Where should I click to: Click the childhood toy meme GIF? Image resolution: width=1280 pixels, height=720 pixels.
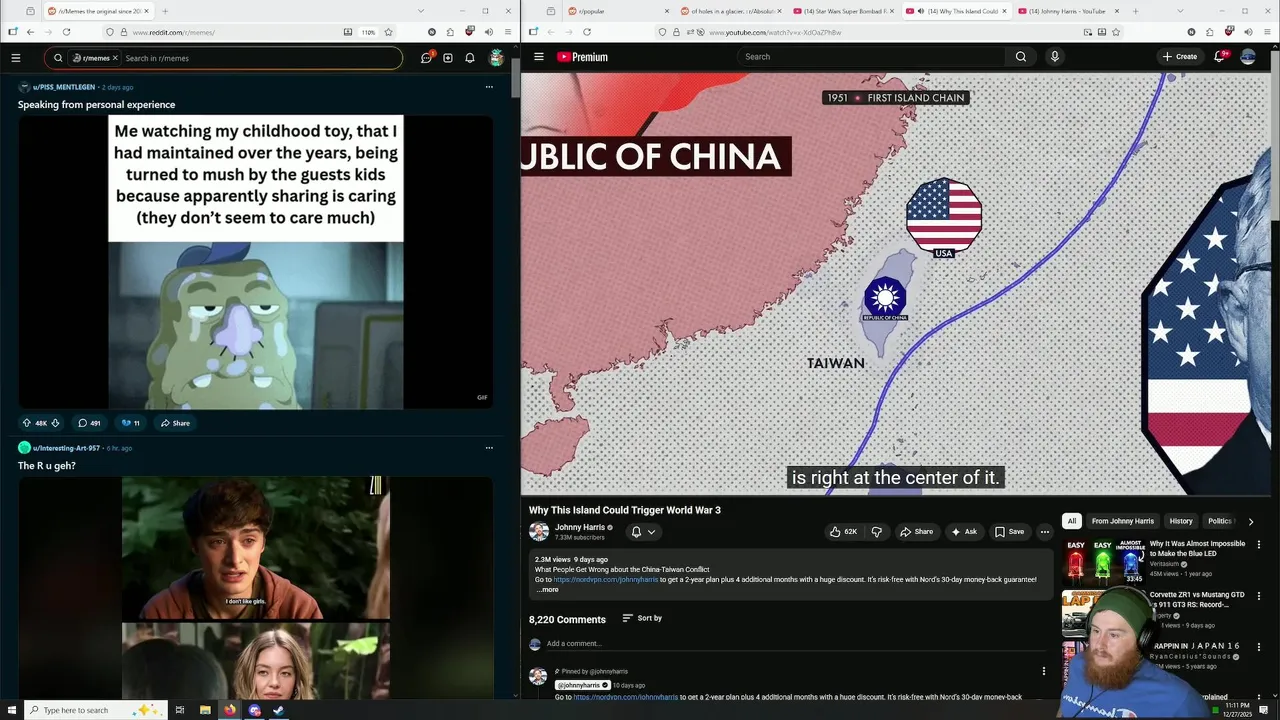pos(256,262)
